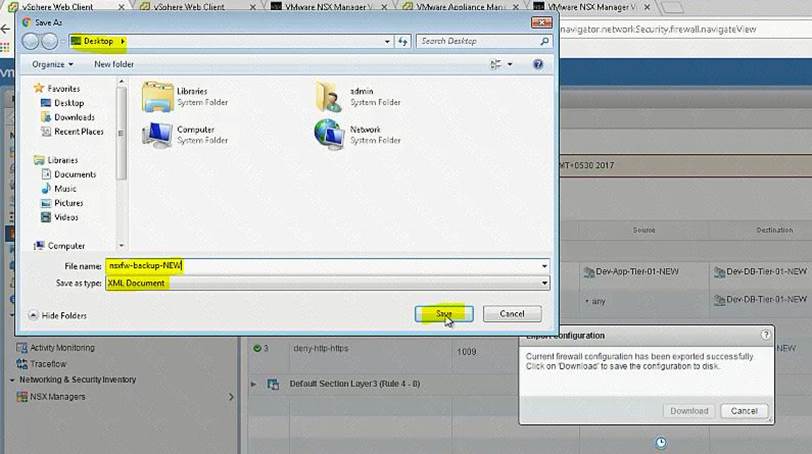Viewport: 812px width, 454px height.
Task: Select the Computer icon in file list
Action: 157,134
